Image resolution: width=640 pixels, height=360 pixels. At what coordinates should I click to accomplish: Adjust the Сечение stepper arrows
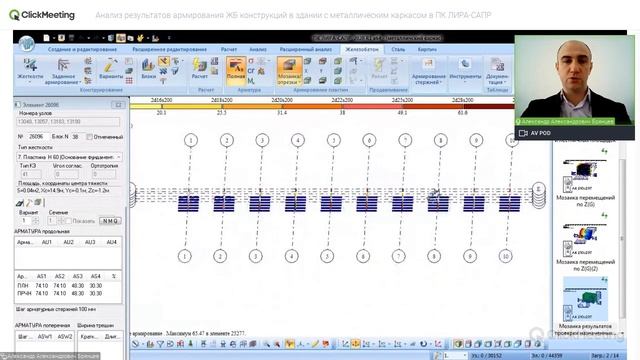(61, 221)
